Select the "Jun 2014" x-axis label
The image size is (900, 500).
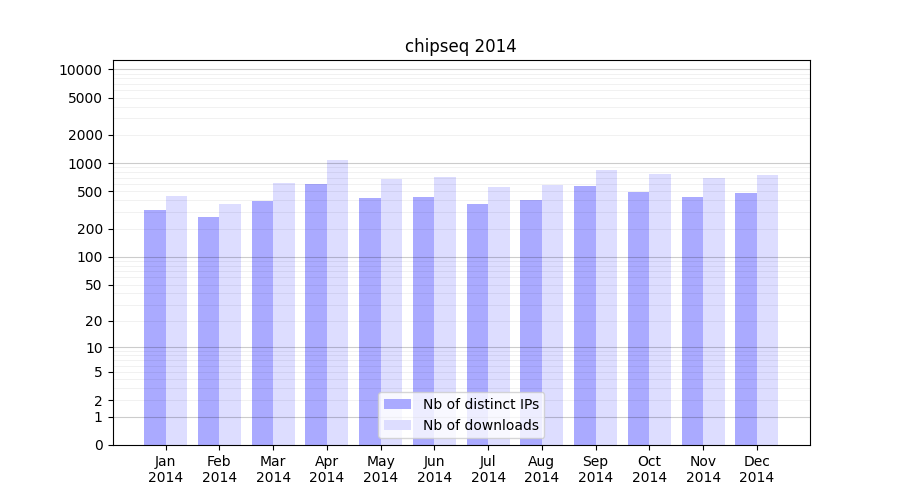pos(434,469)
